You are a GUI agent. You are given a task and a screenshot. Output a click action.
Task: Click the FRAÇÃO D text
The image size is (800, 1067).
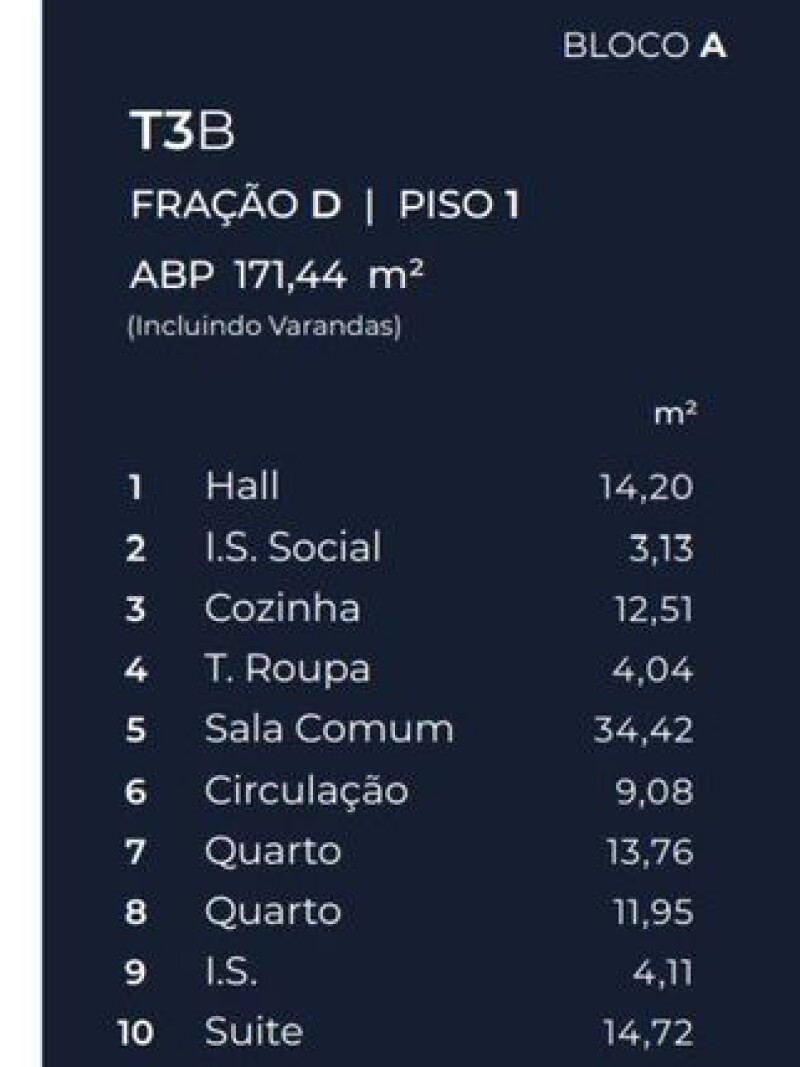(x=236, y=205)
